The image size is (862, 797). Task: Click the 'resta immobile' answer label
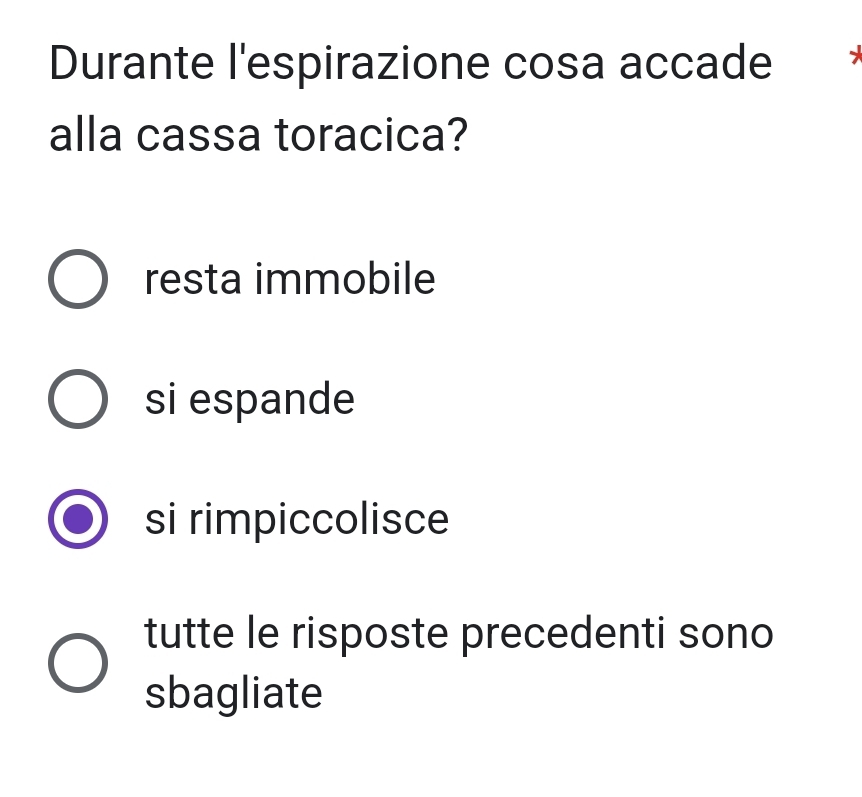click(290, 280)
